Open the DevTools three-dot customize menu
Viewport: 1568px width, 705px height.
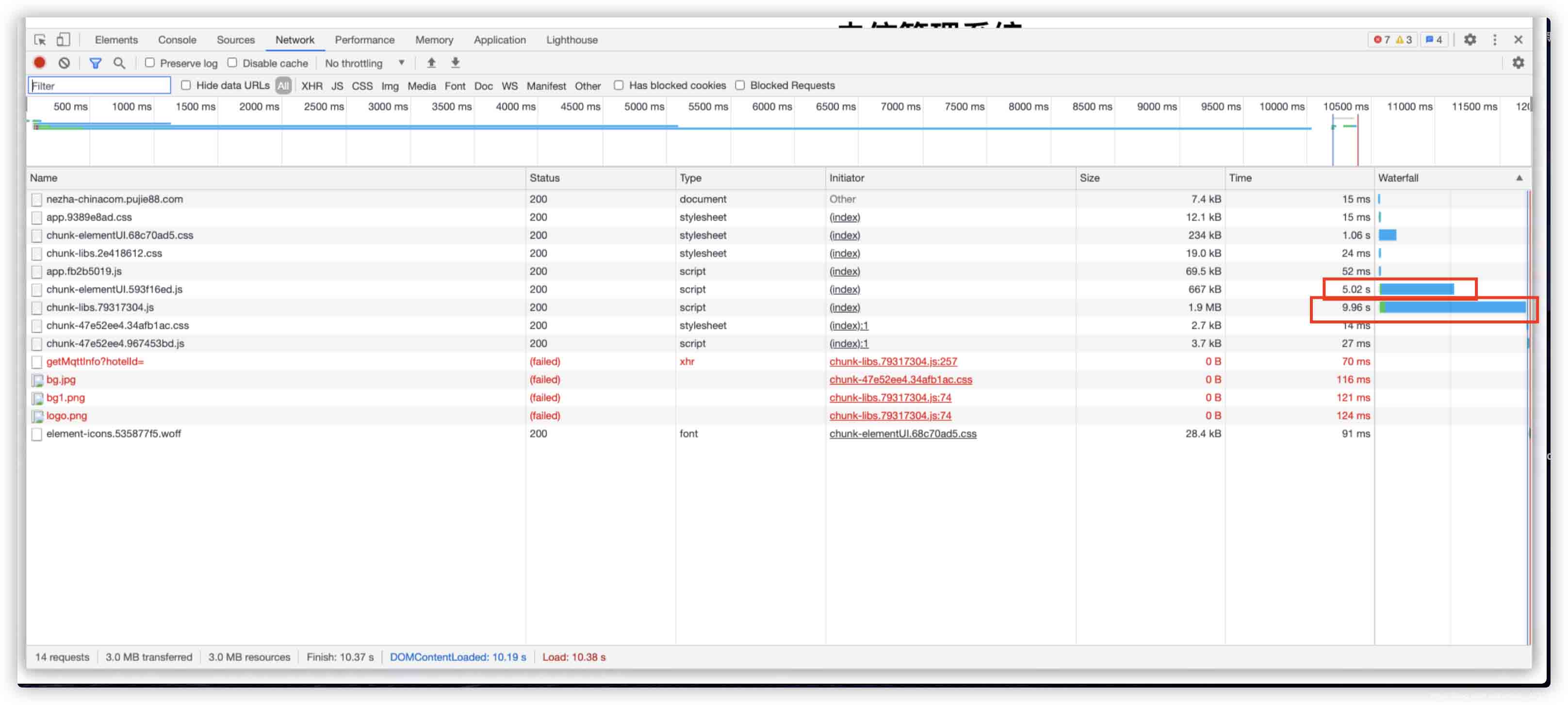click(1494, 40)
